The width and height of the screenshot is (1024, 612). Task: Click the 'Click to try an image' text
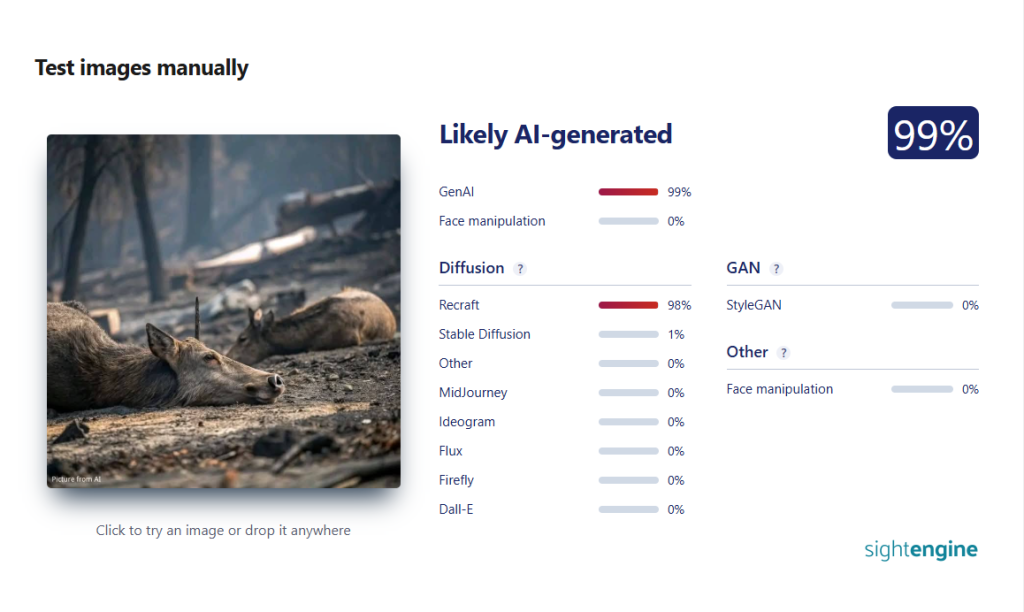pos(223,530)
